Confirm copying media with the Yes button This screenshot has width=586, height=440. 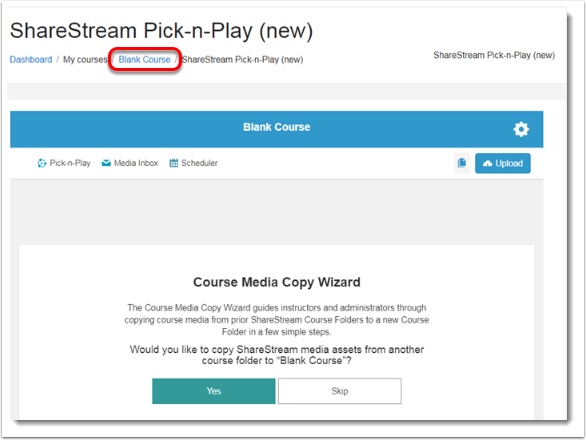tap(213, 391)
